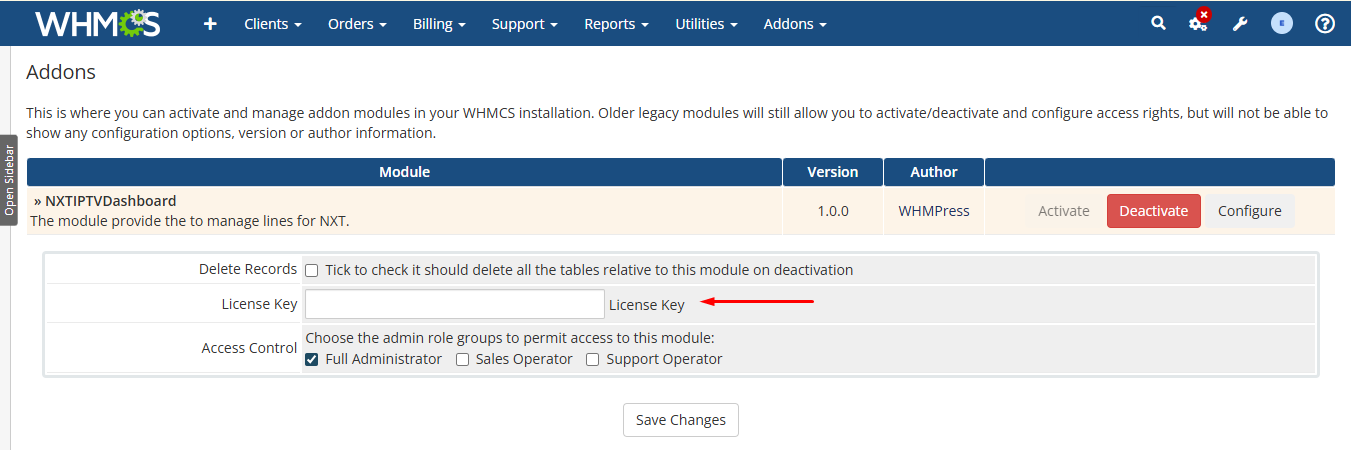Click the red Deactivate button
Image resolution: width=1351 pixels, height=450 pixels.
pos(1153,211)
